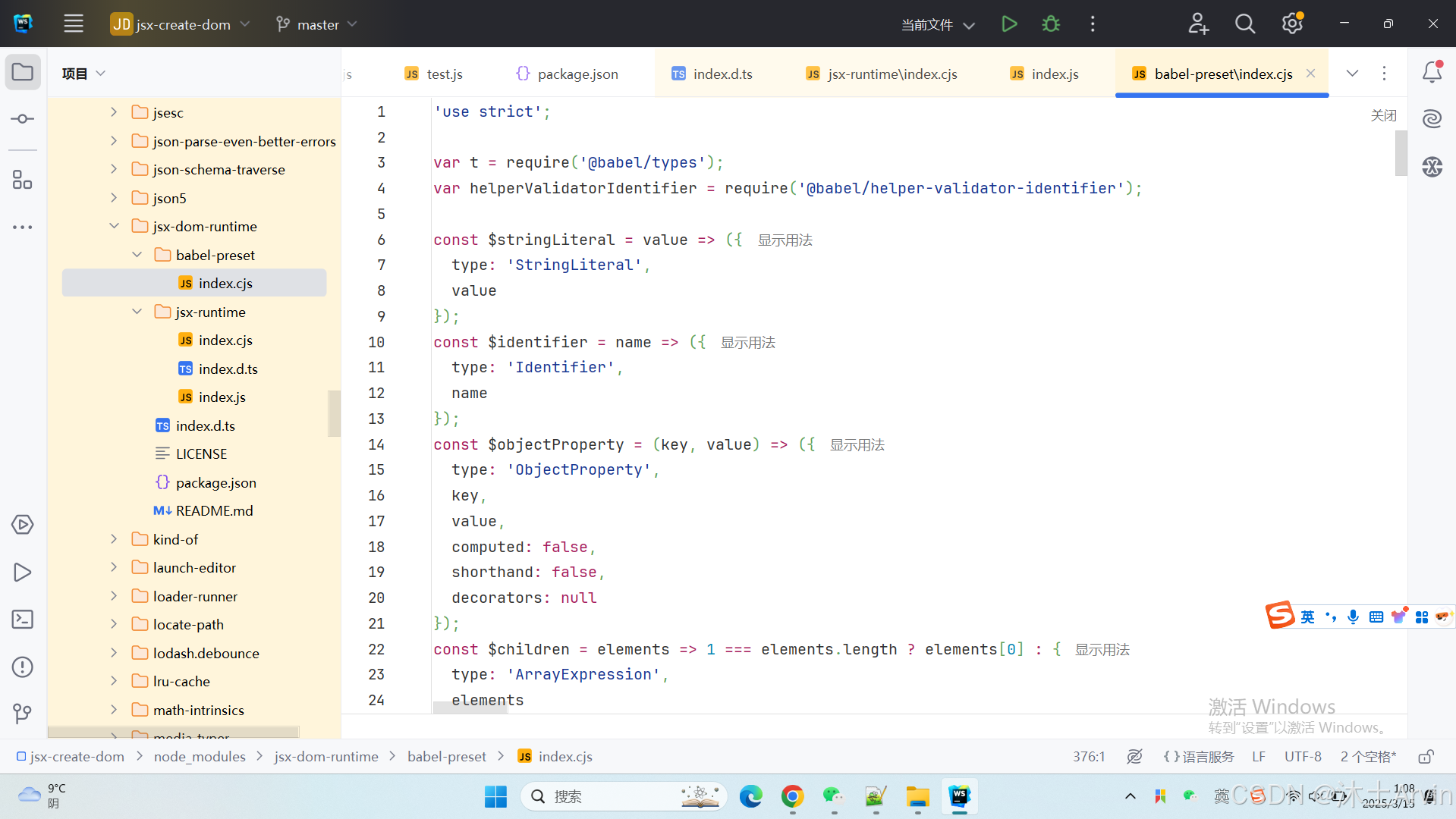
Task: Open the Commit tool window from left sidebar
Action: [x=22, y=119]
